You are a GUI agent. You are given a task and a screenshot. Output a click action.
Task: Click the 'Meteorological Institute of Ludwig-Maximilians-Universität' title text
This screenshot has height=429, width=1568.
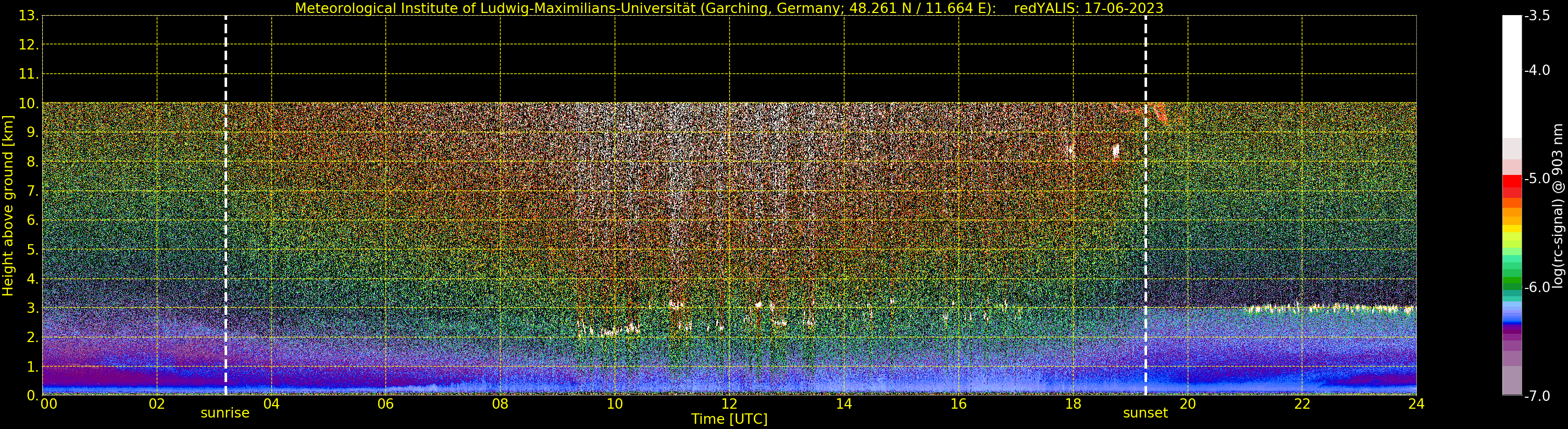[x=496, y=8]
